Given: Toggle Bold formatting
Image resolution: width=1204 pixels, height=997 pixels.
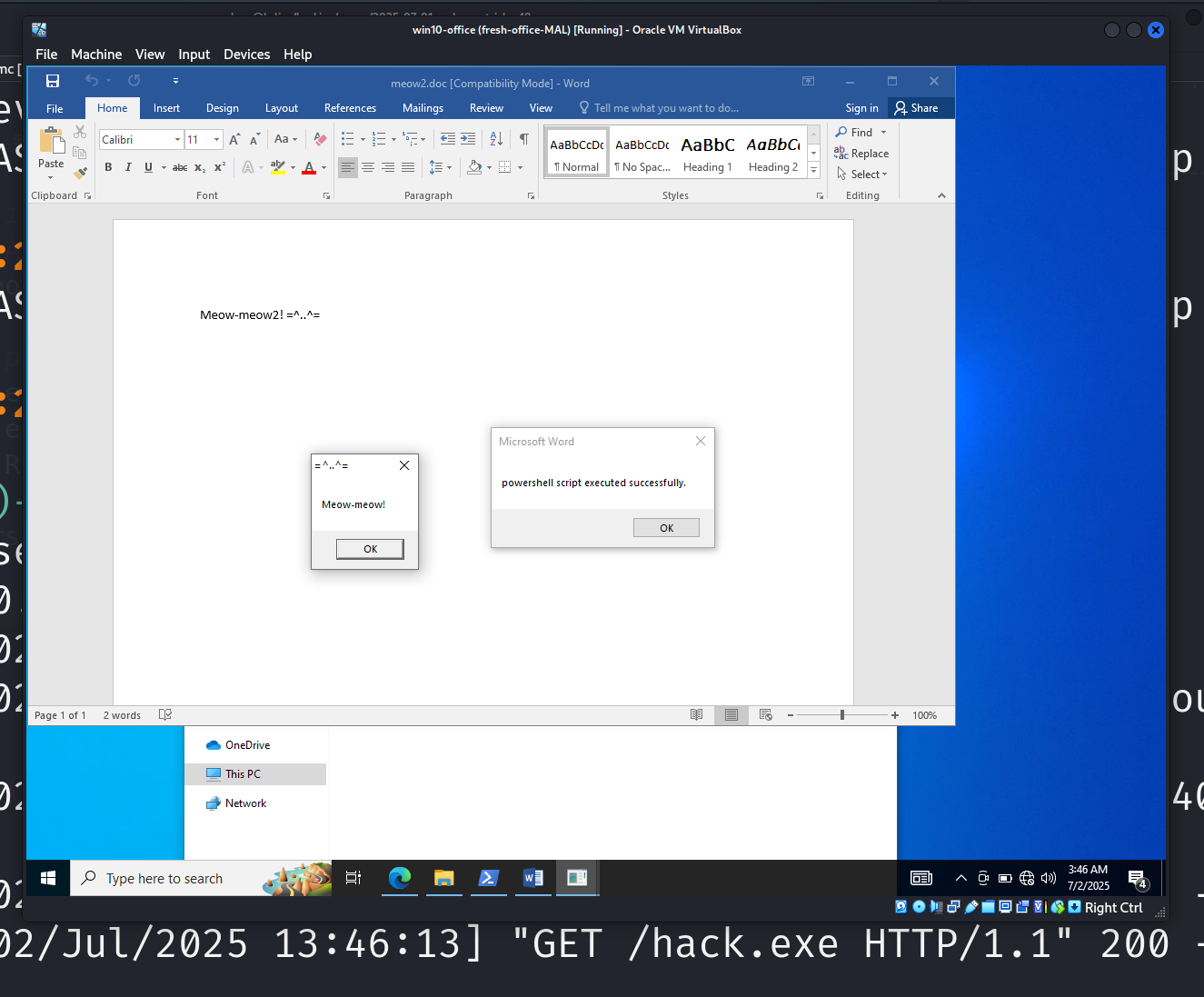Looking at the screenshot, I should click(x=108, y=167).
